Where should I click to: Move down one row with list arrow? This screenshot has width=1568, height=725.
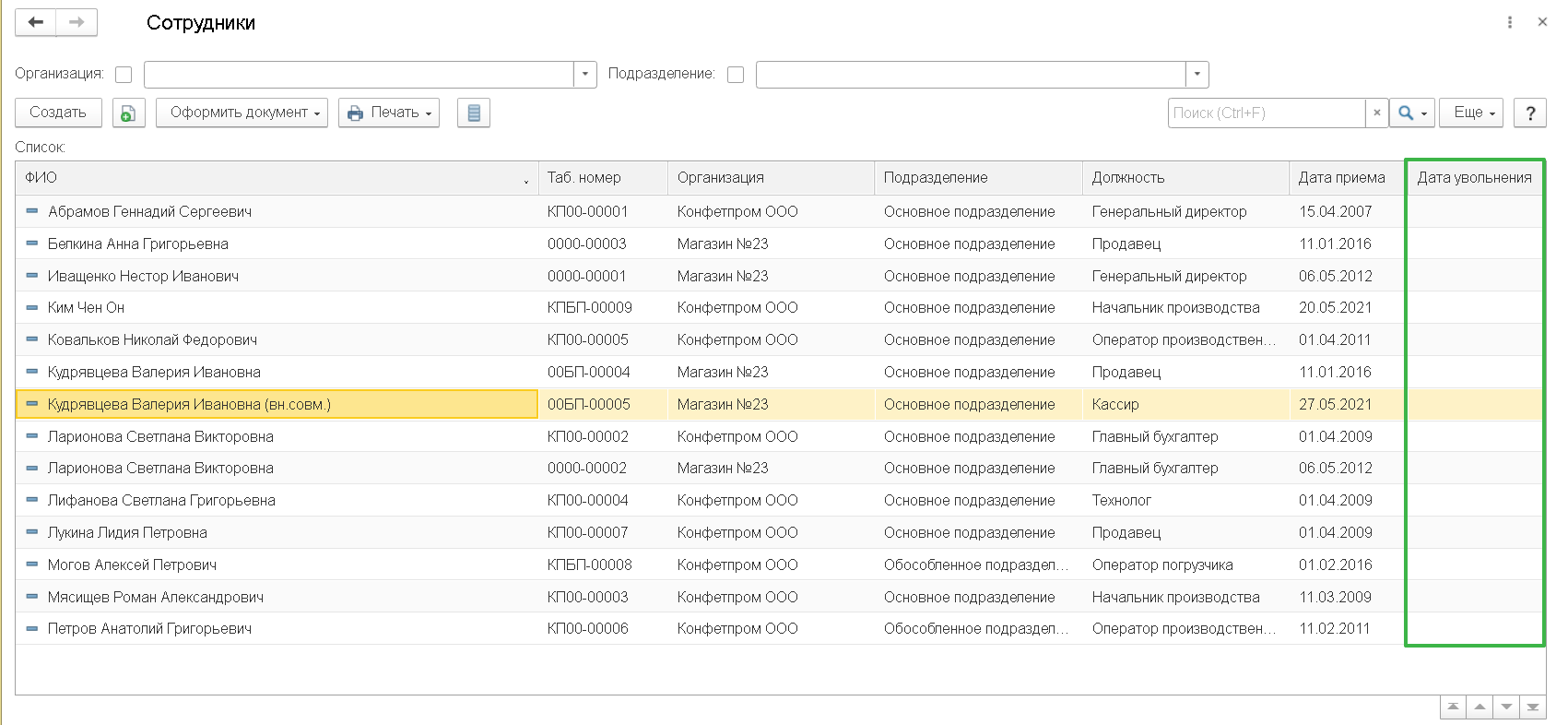[x=1506, y=707]
